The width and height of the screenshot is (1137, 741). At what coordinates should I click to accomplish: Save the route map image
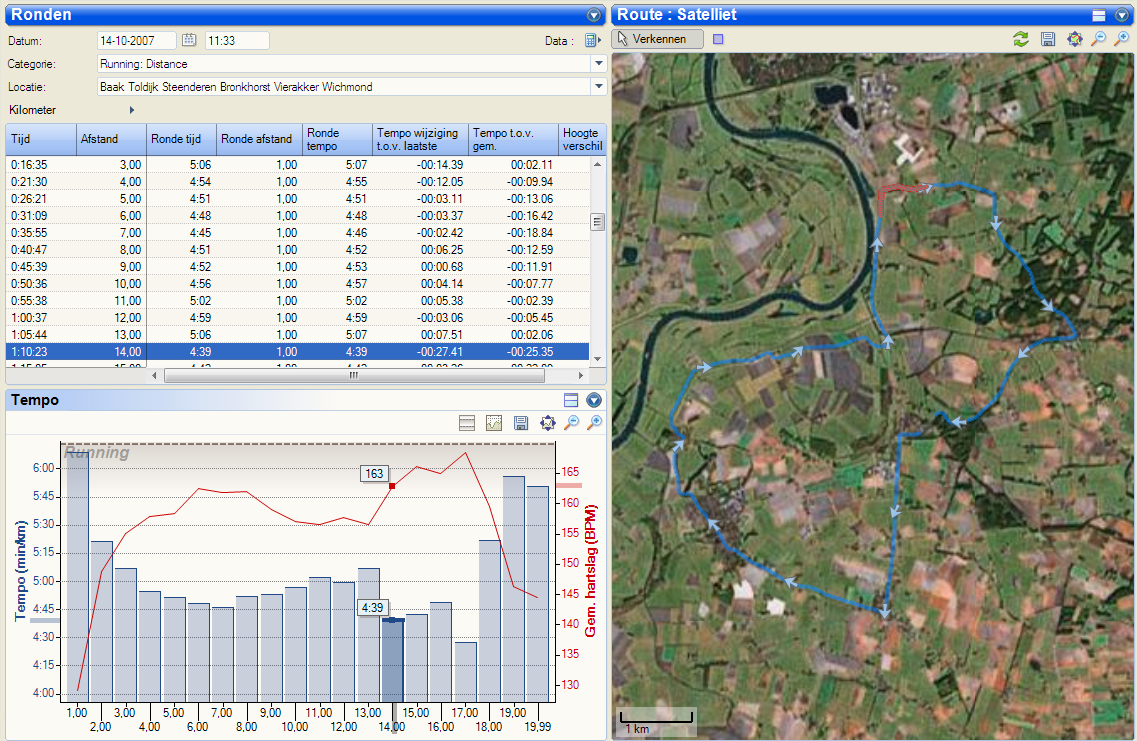click(x=1047, y=39)
